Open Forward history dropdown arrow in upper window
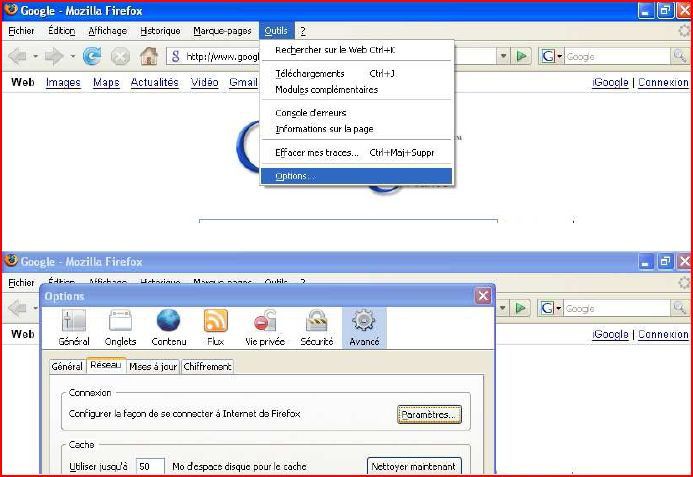 (x=72, y=57)
